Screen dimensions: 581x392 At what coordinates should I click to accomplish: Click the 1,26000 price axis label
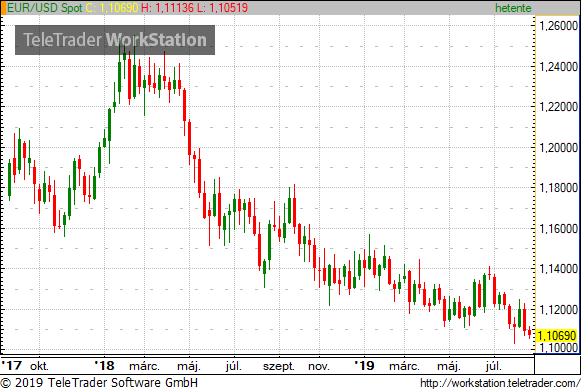click(x=558, y=26)
